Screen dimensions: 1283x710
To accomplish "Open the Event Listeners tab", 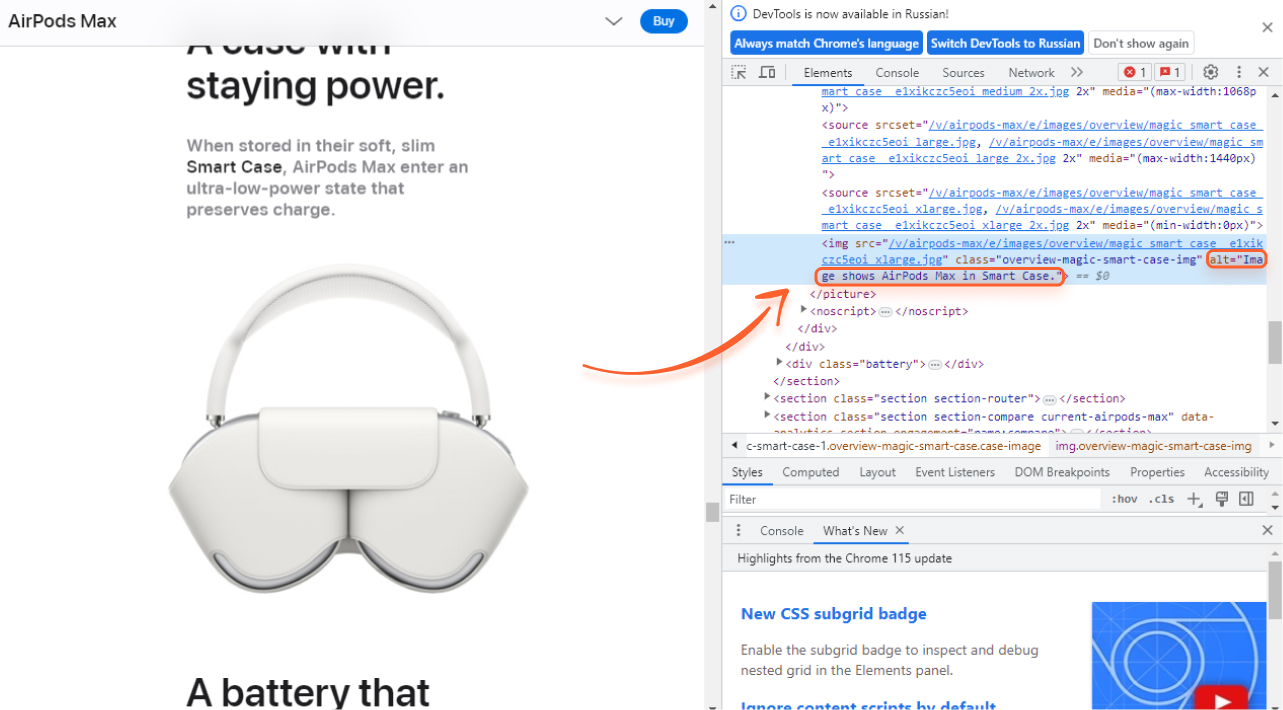I will coord(955,472).
